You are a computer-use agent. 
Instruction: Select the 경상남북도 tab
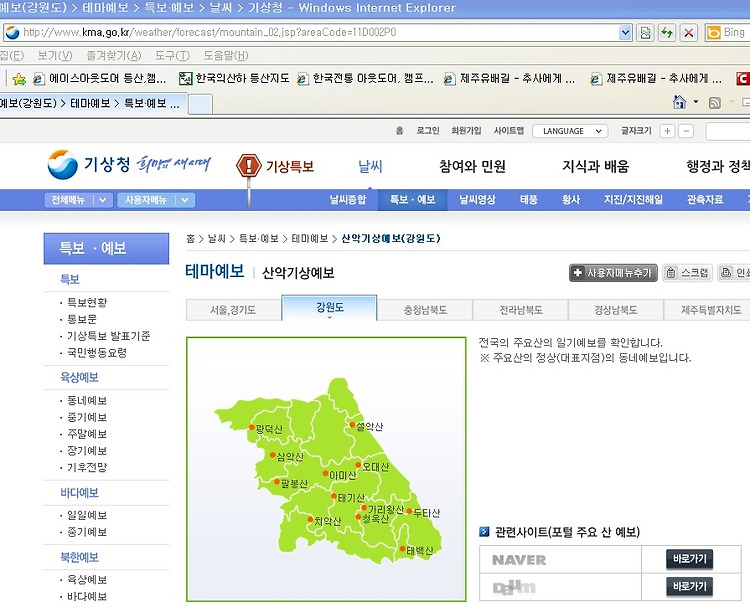[616, 310]
